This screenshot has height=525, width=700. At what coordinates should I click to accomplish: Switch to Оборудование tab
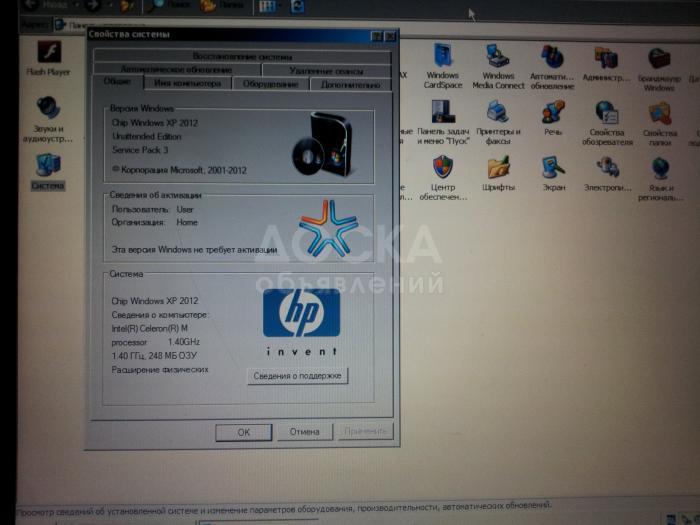pyautogui.click(x=271, y=84)
